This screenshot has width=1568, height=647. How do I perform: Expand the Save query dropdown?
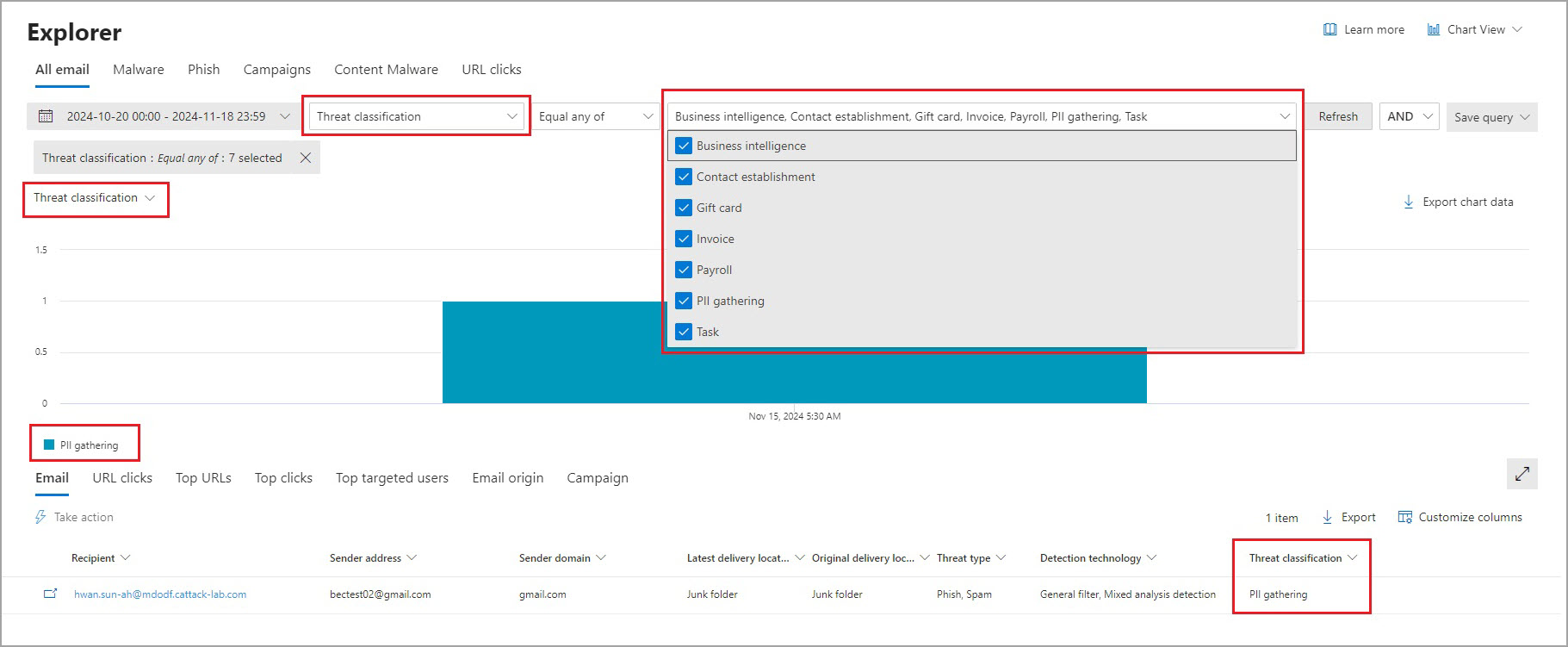(x=1491, y=117)
